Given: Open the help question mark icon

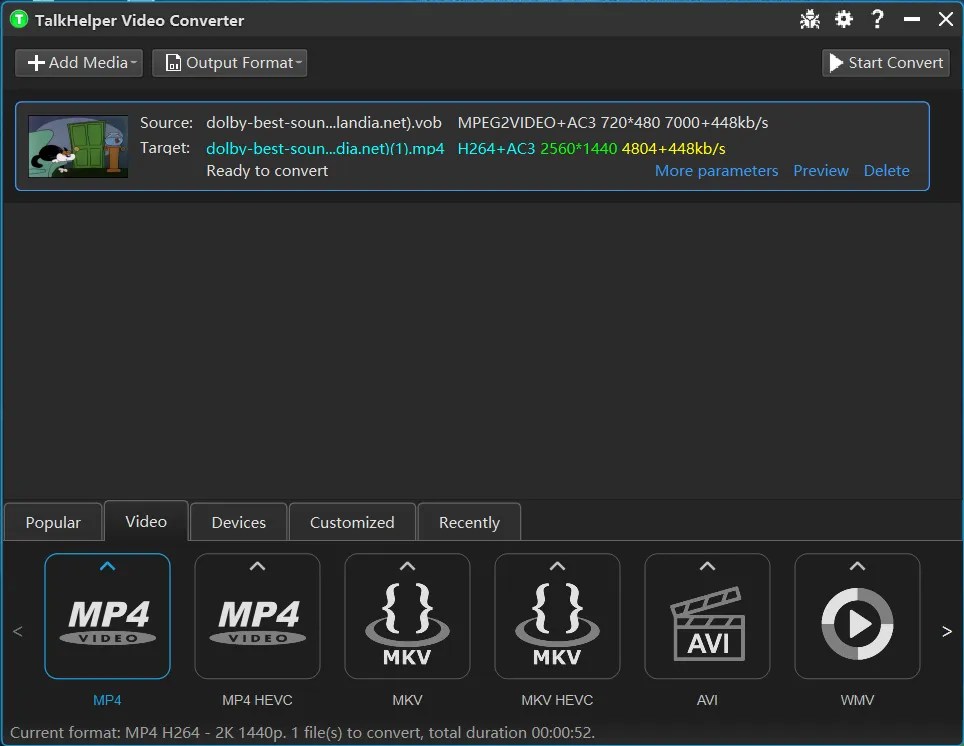Looking at the screenshot, I should (x=877, y=19).
